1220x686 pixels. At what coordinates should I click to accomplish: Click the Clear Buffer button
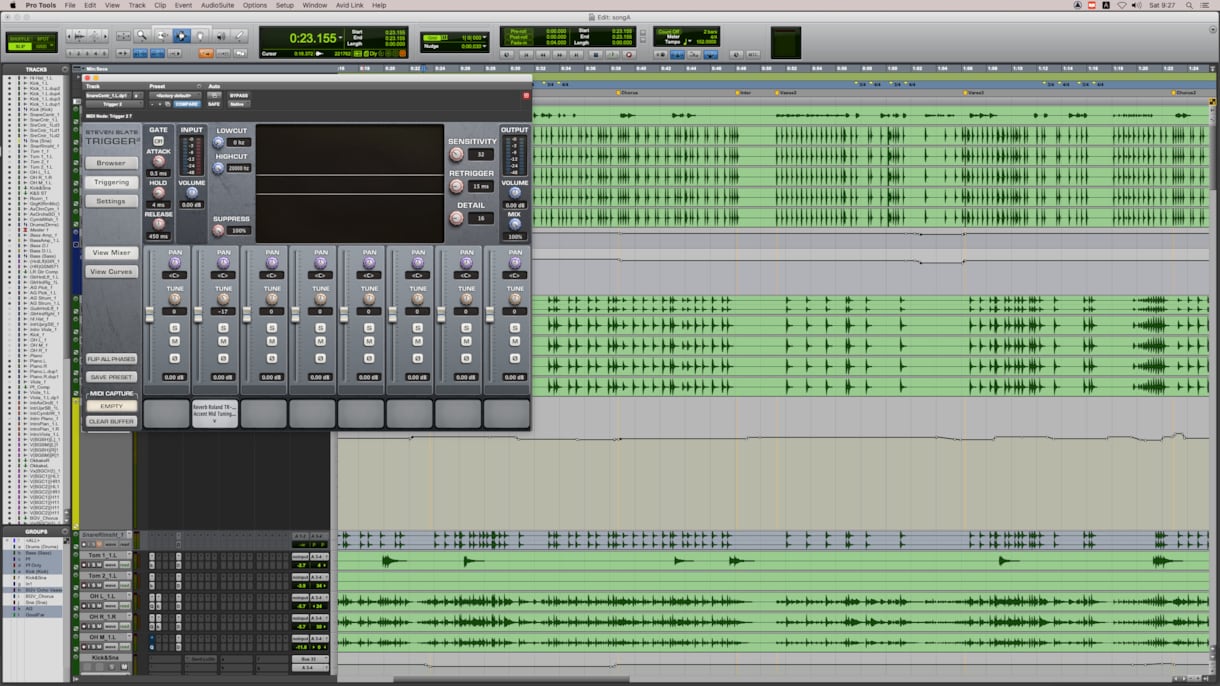111,421
